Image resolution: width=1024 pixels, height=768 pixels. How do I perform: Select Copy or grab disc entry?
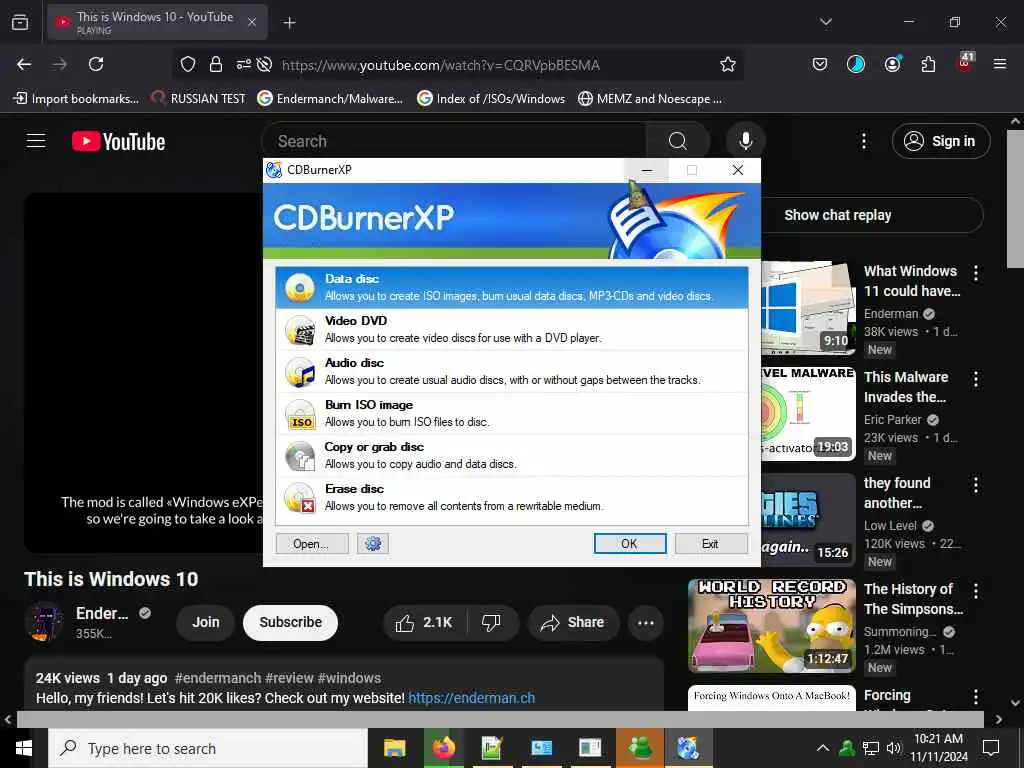[x=512, y=455]
